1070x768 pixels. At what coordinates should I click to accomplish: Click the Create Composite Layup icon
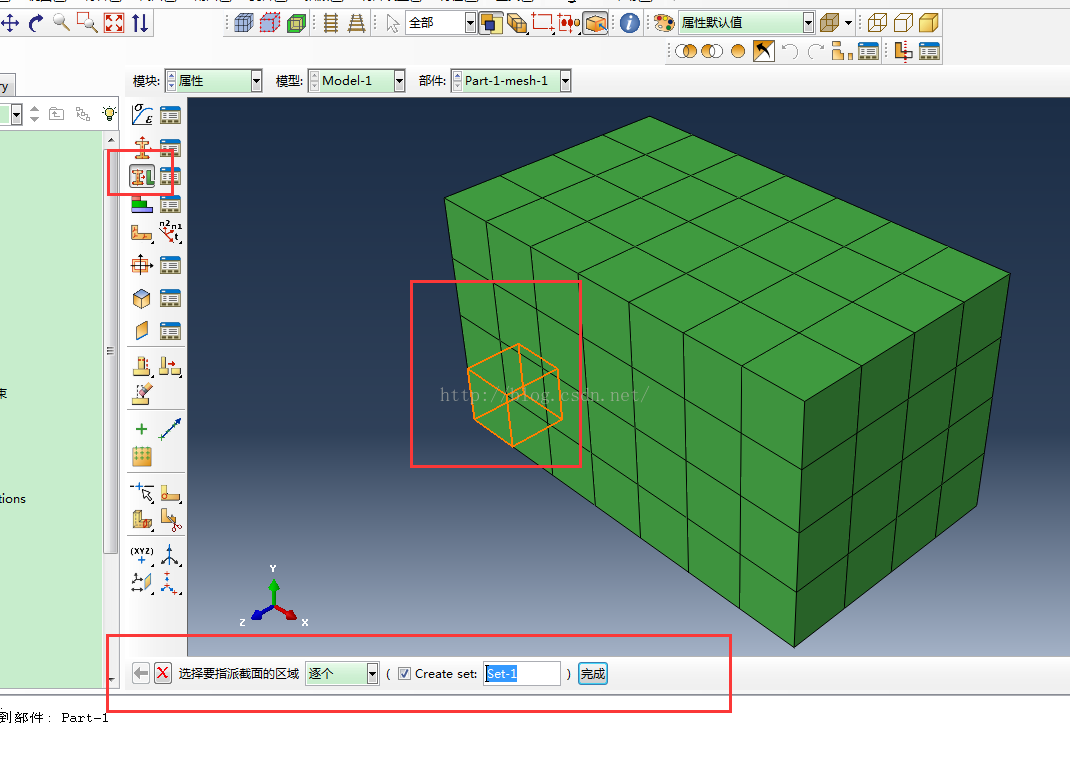(x=141, y=204)
